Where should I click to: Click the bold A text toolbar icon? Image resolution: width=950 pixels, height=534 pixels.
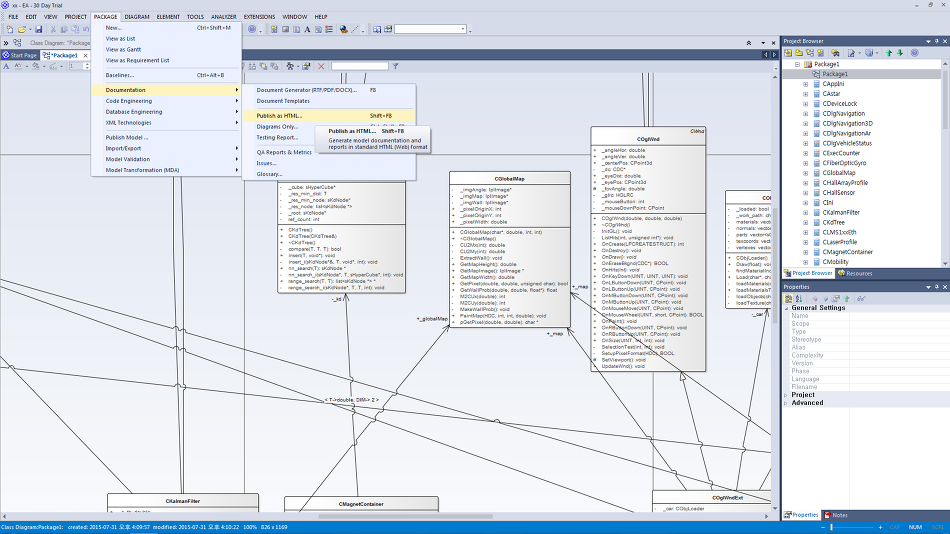(307, 29)
